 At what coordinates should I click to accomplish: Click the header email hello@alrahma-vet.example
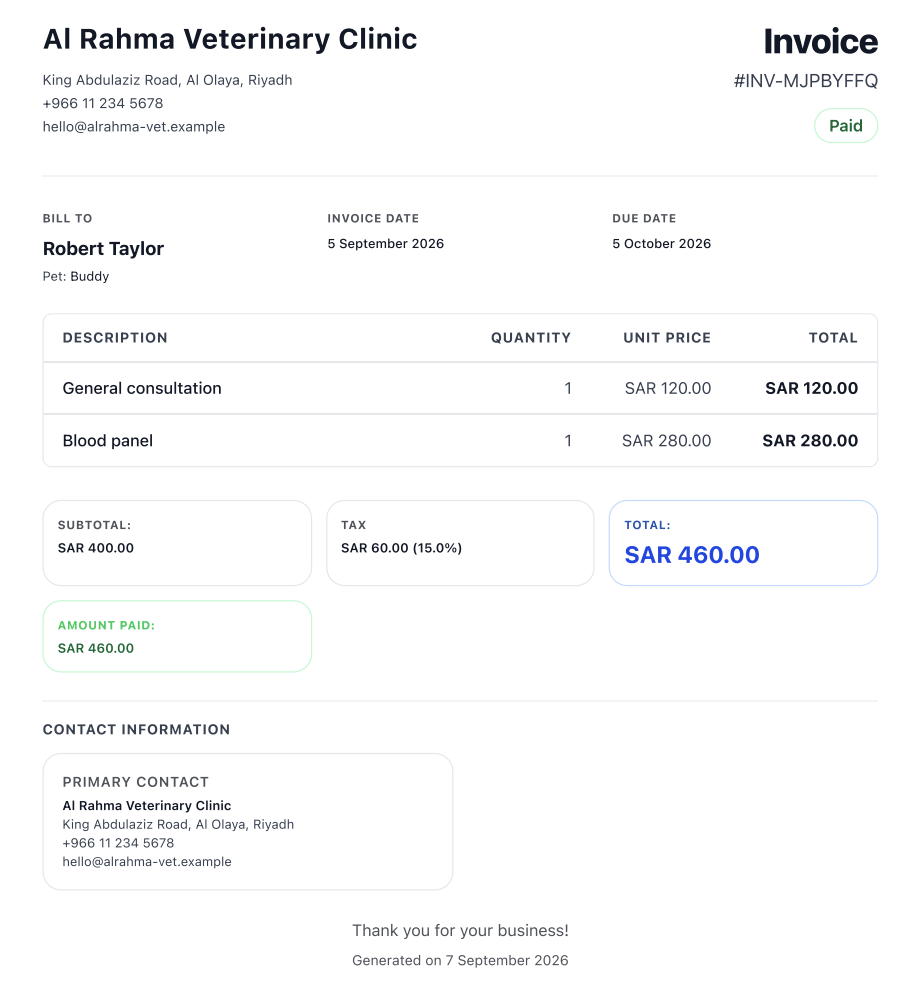[134, 127]
